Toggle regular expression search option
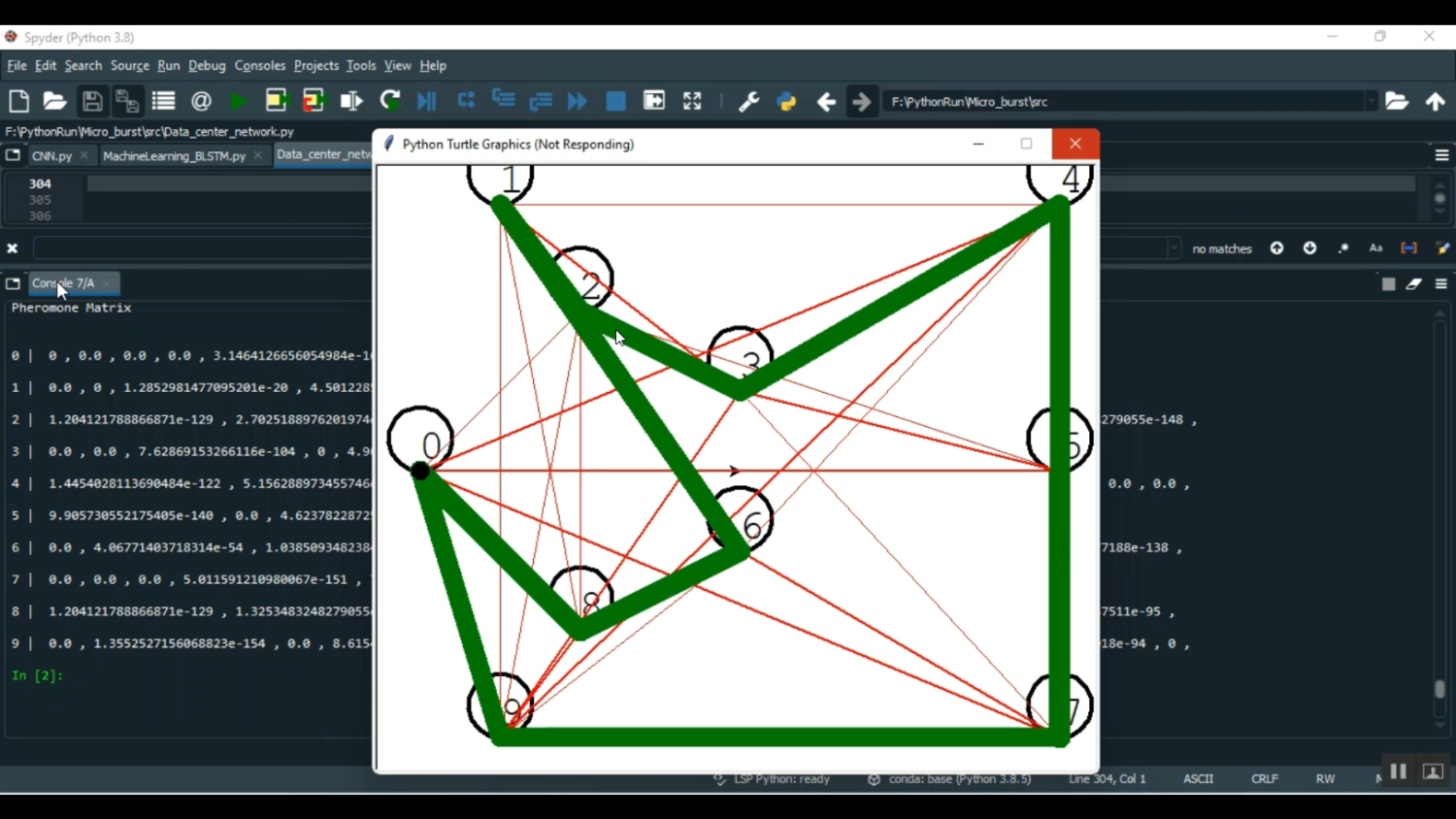Image resolution: width=1456 pixels, height=819 pixels. point(1343,248)
